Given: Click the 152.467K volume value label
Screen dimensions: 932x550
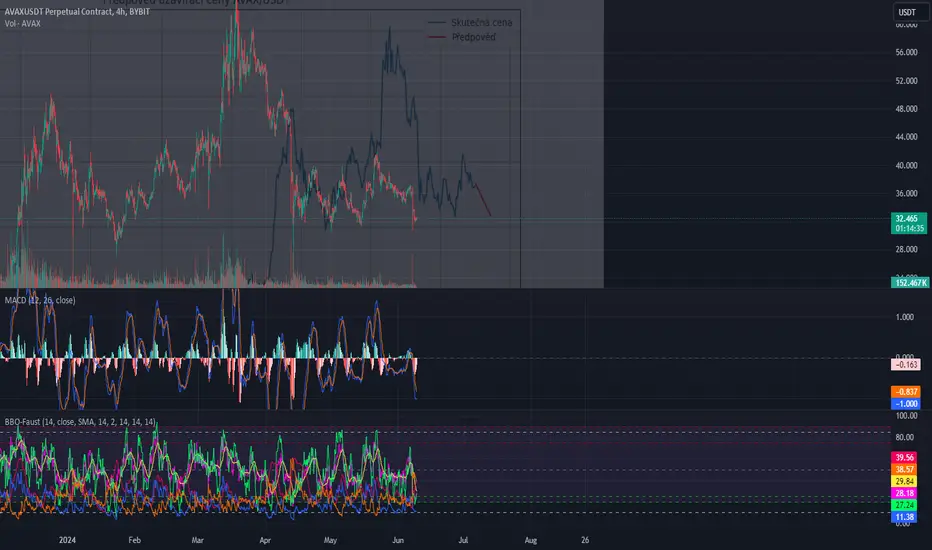Looking at the screenshot, I should point(910,283).
